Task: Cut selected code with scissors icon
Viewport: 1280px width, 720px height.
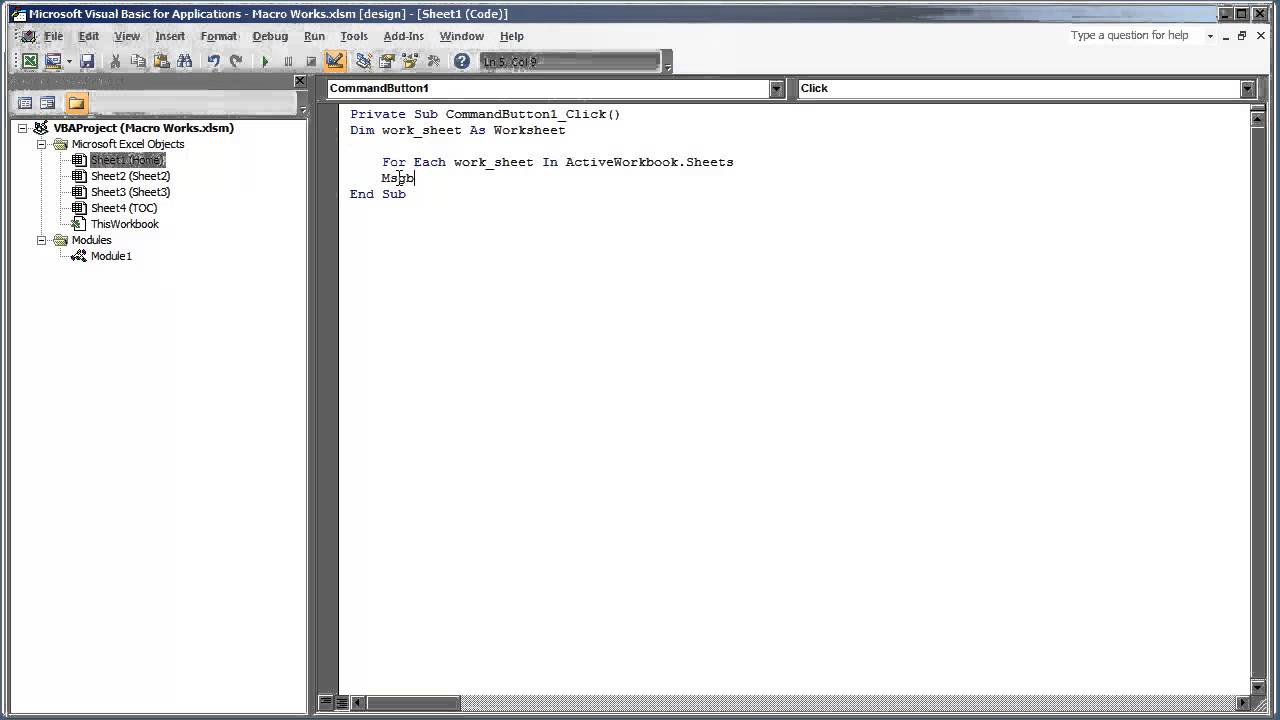Action: [115, 62]
